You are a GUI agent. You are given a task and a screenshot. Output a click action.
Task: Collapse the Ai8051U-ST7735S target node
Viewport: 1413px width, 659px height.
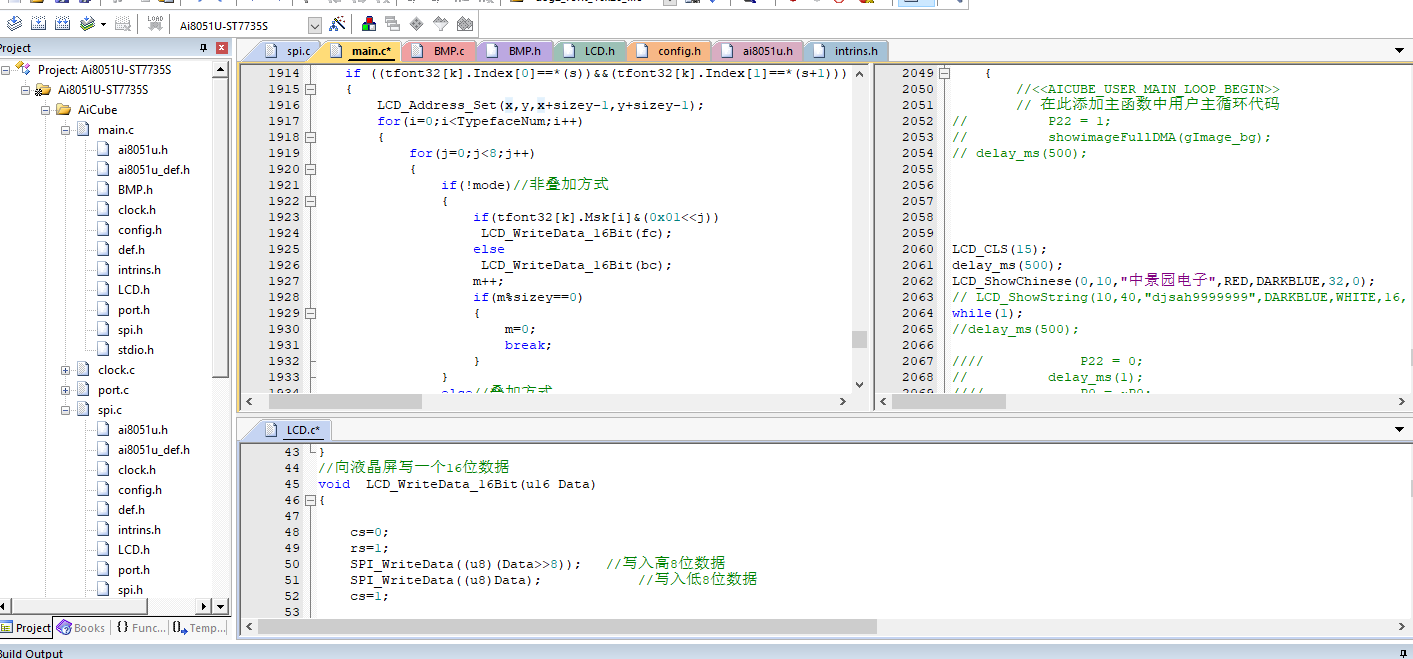(x=26, y=90)
